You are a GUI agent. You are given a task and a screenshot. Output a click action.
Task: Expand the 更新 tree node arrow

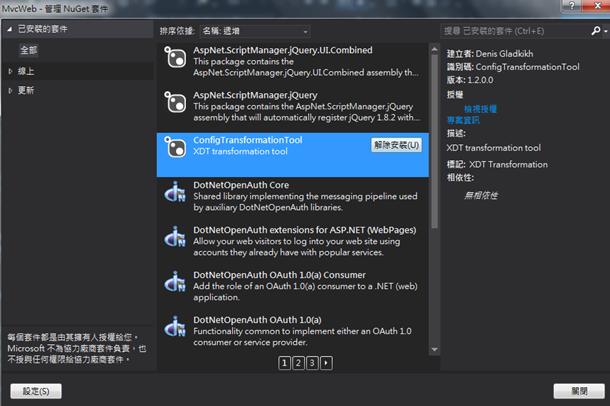pyautogui.click(x=10, y=90)
